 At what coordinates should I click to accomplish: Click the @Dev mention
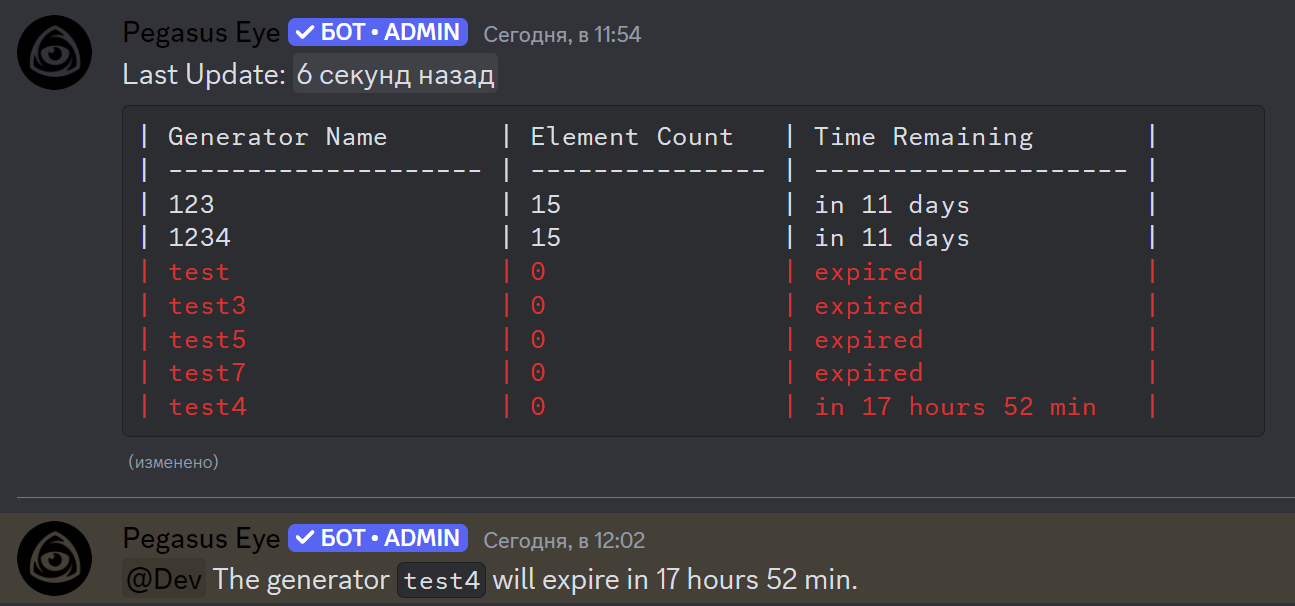click(x=162, y=578)
